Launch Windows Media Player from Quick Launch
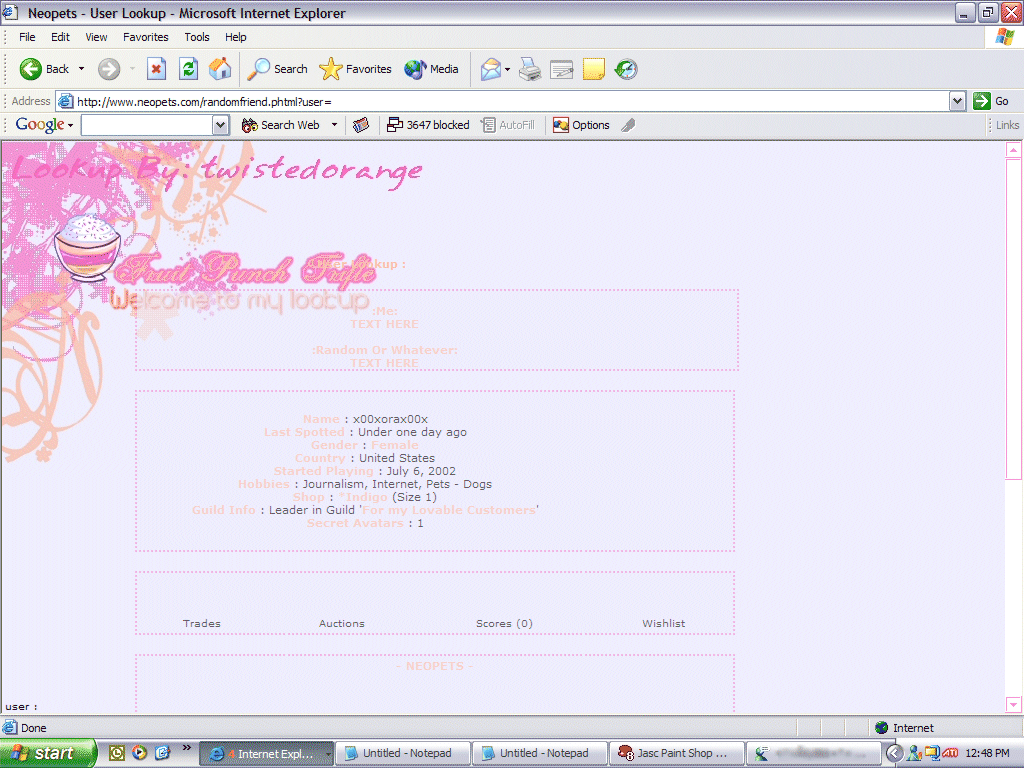Screen dimensions: 1024x768 (139, 753)
